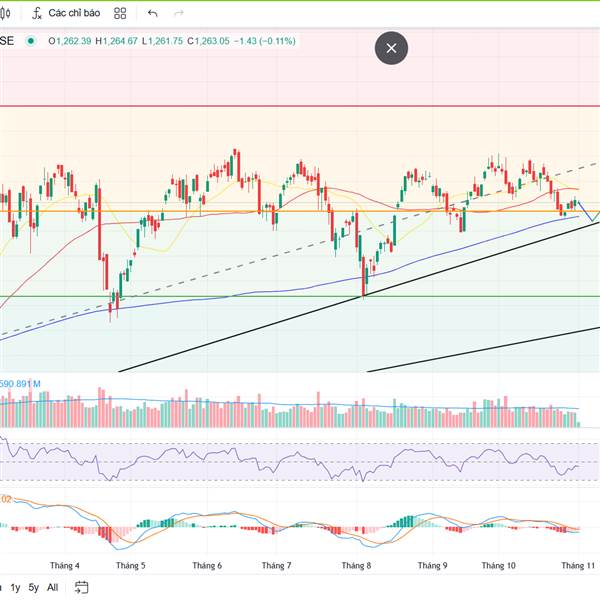Click the Tháng 10 time axis label

pos(499,566)
